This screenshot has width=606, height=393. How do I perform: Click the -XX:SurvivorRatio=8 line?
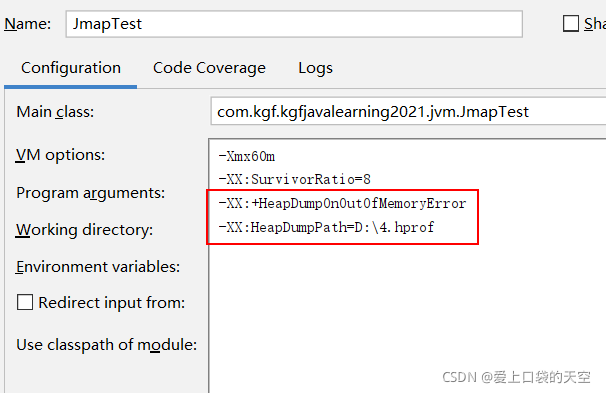[294, 179]
